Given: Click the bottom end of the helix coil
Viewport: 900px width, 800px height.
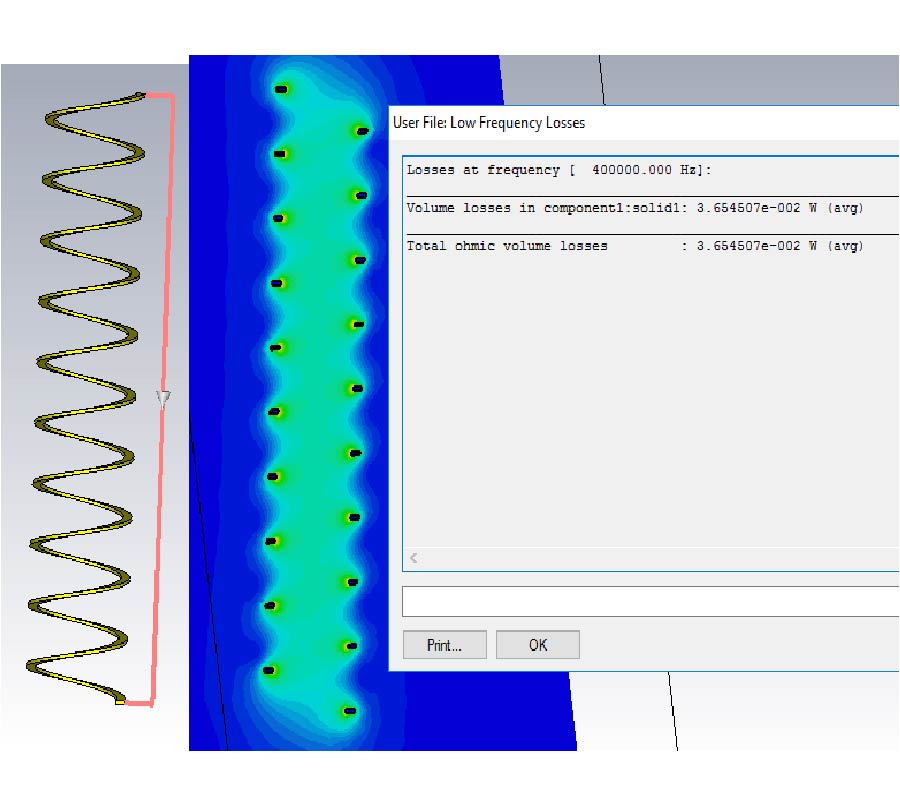Looking at the screenshot, I should tap(120, 702).
